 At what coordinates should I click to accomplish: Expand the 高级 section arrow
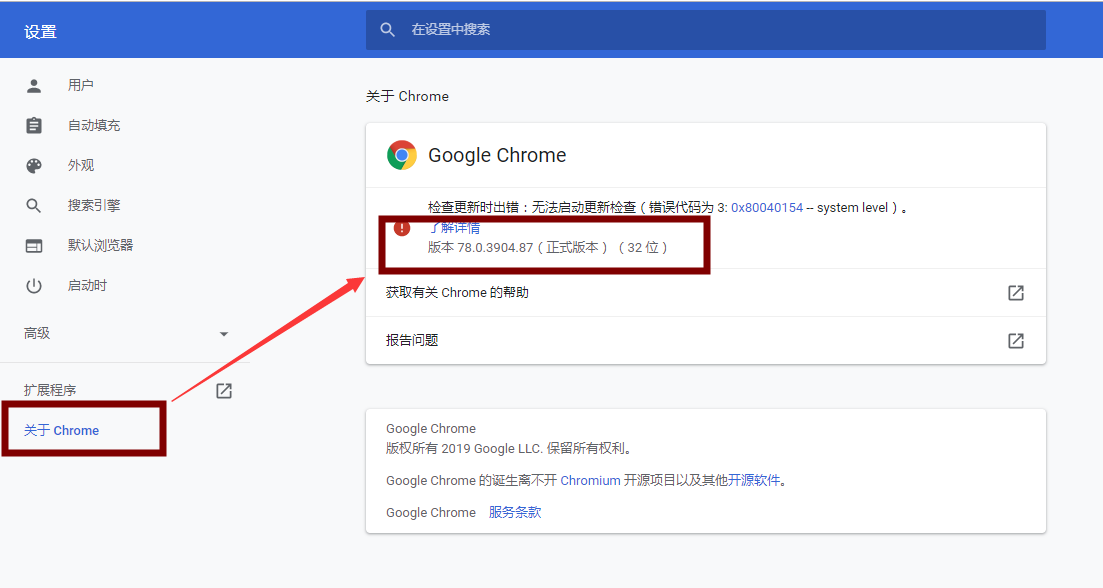tap(224, 334)
